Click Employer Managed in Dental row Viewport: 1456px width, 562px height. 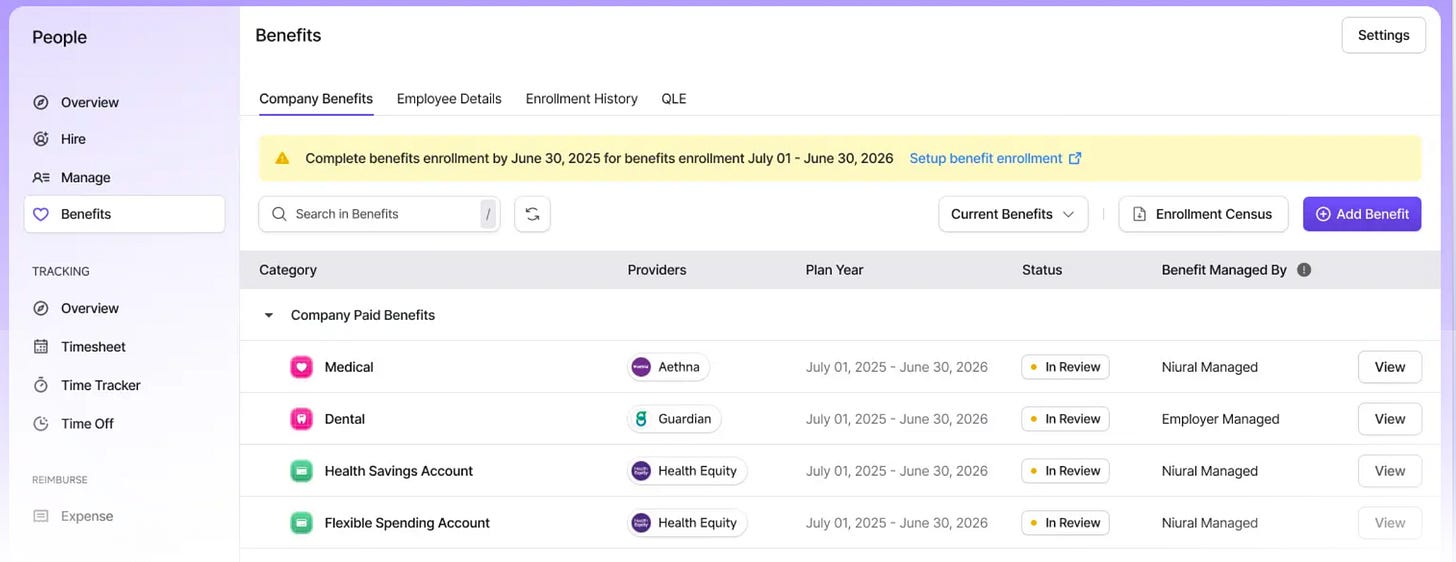coord(1221,419)
